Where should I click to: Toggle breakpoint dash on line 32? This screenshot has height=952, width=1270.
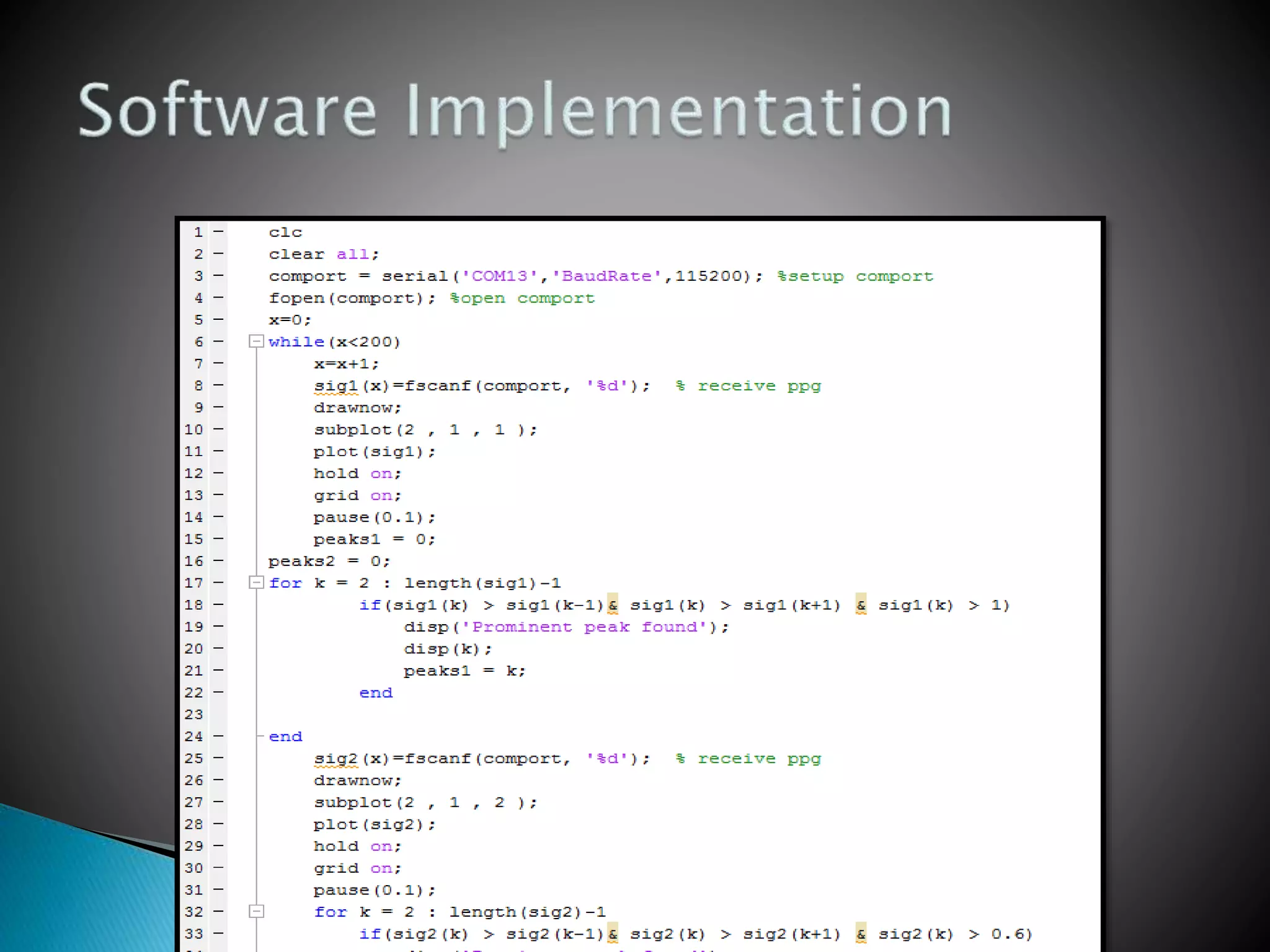(x=218, y=912)
